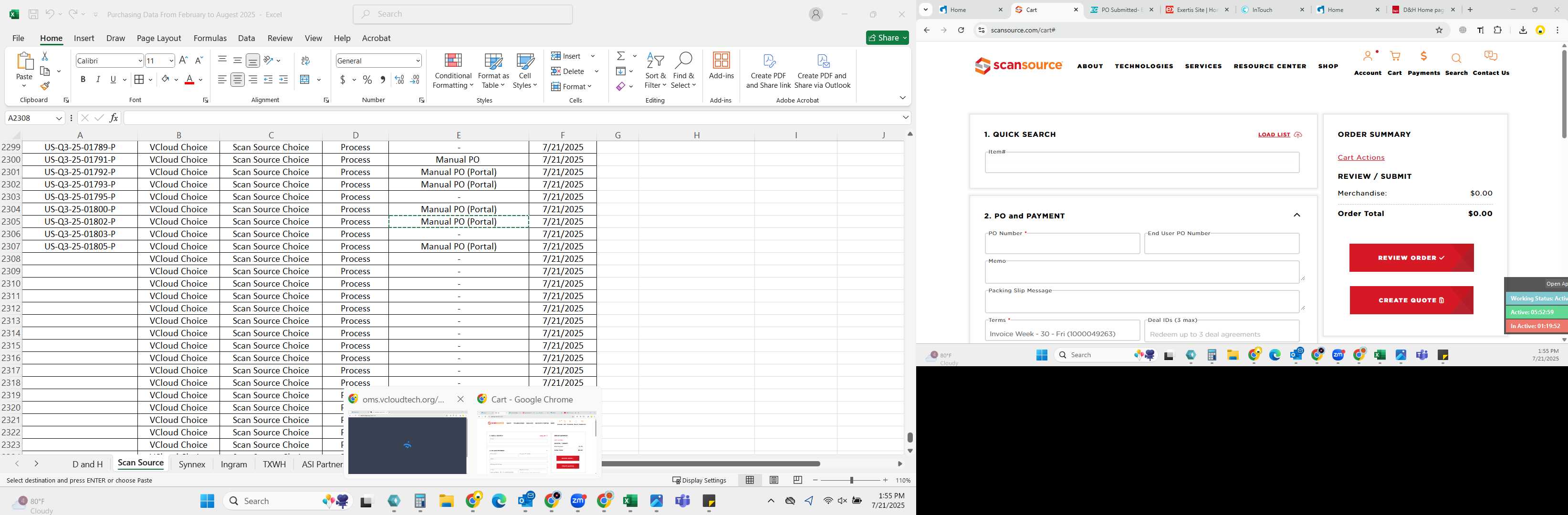Click Increase Decimal icon

399,80
